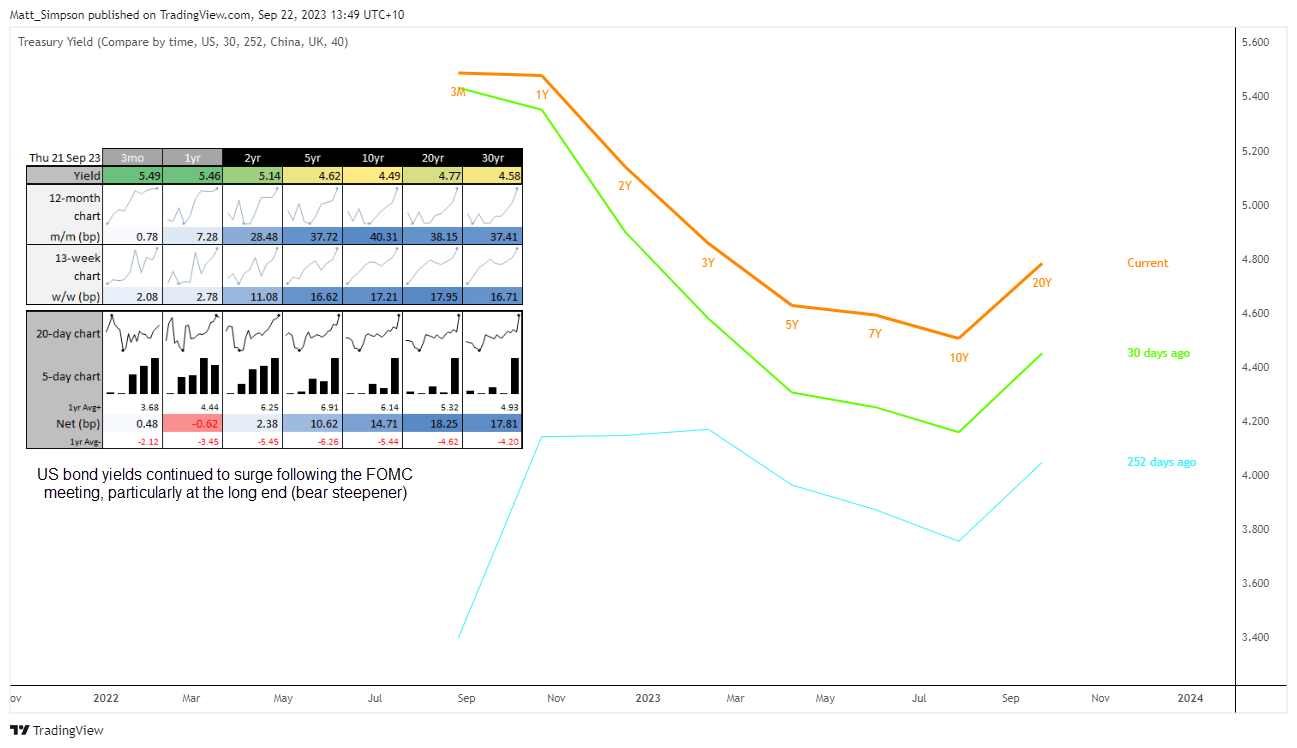Click the 7Y point label on curve
This screenshot has width=1297, height=748.
coord(875,334)
